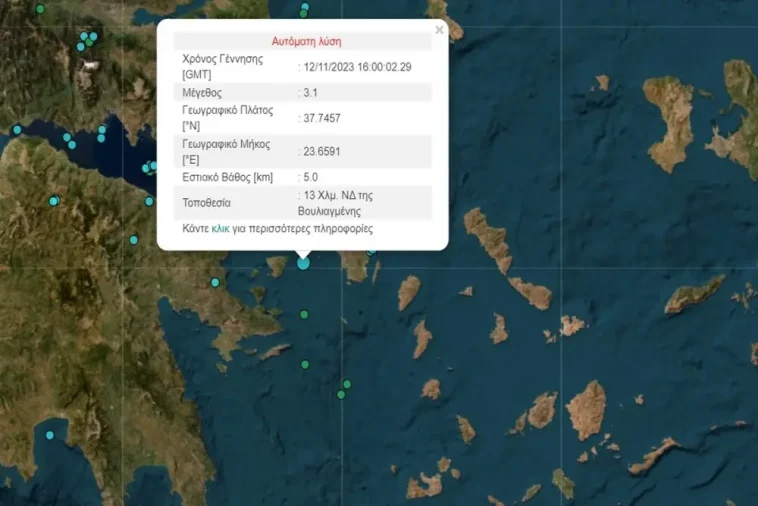This screenshot has width=758, height=506.
Task: Select the cyan marker above the popup's top edge
Action: pyautogui.click(x=305, y=9)
